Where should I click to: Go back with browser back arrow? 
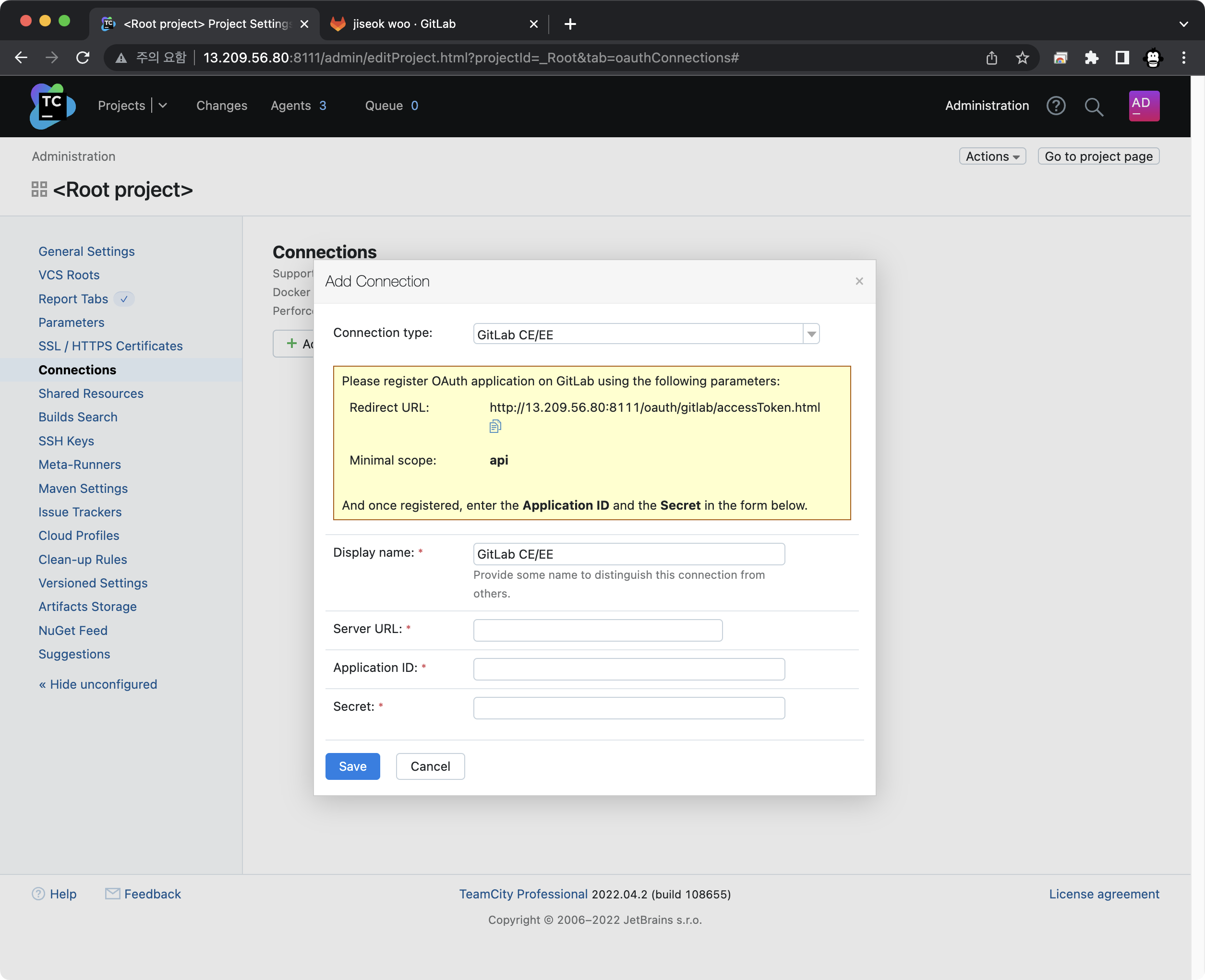tap(21, 58)
